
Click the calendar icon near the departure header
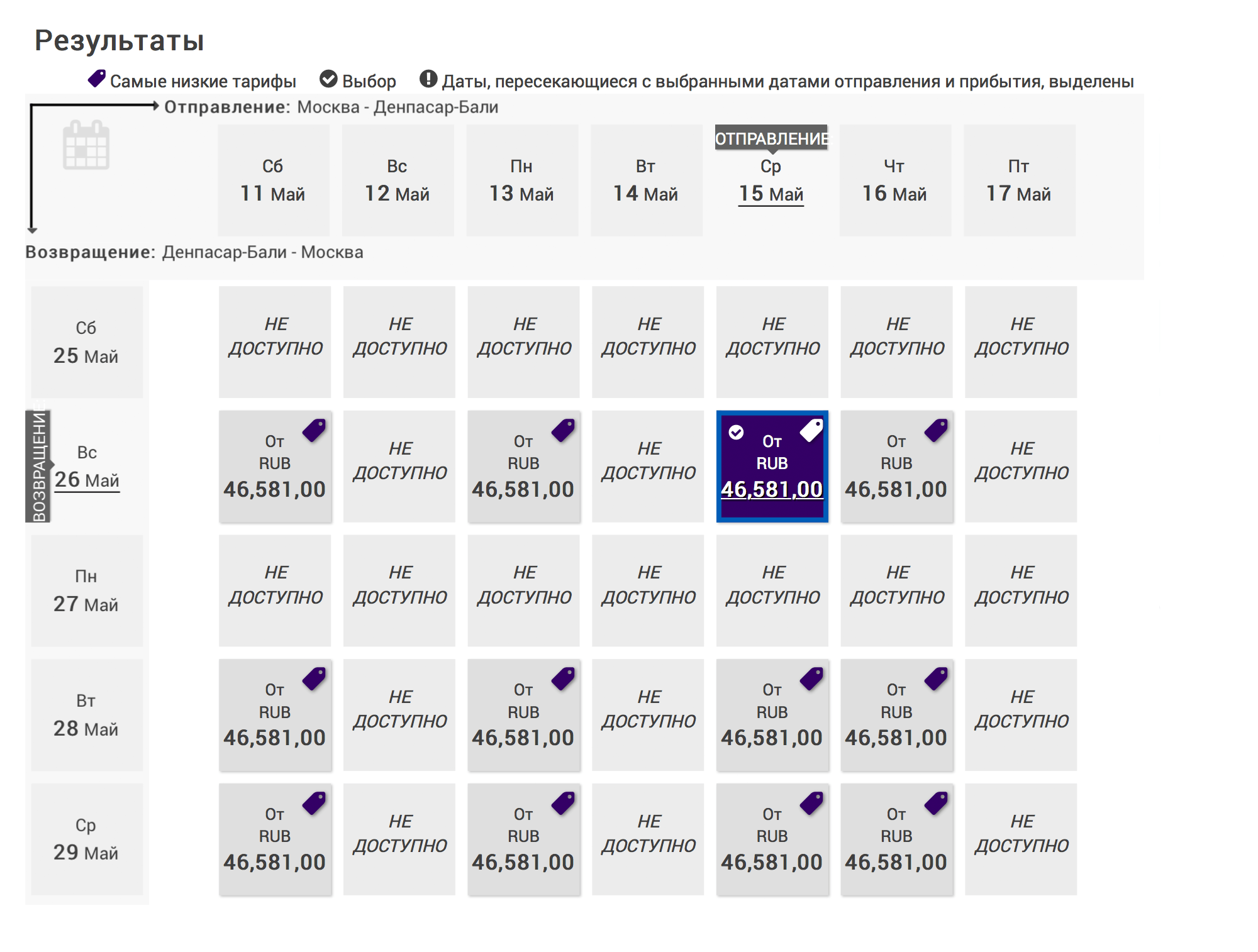pyautogui.click(x=86, y=145)
